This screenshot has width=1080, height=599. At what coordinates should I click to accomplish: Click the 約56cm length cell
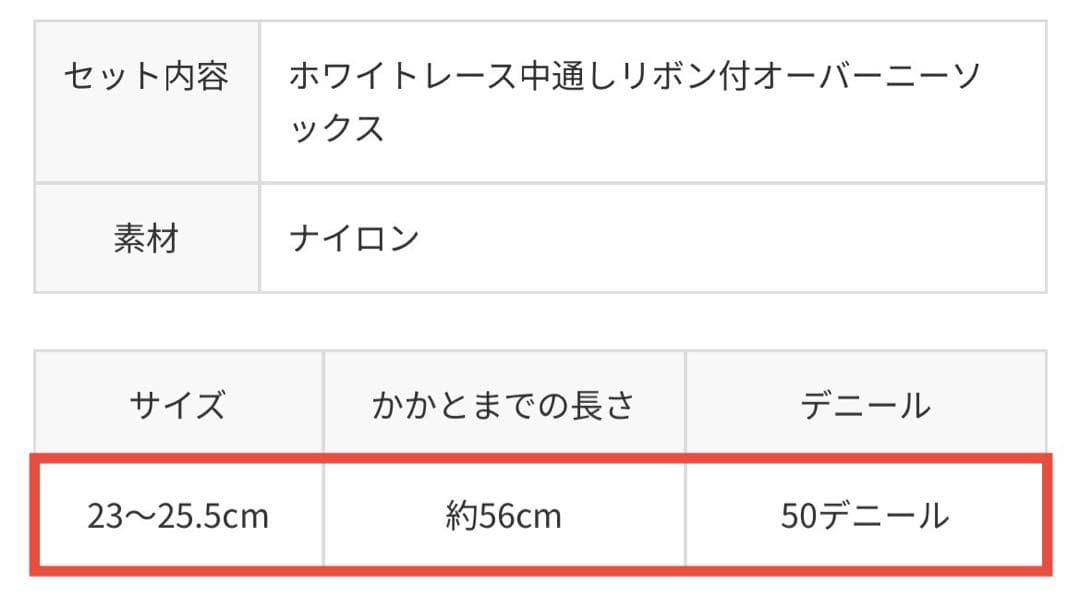[x=503, y=516]
